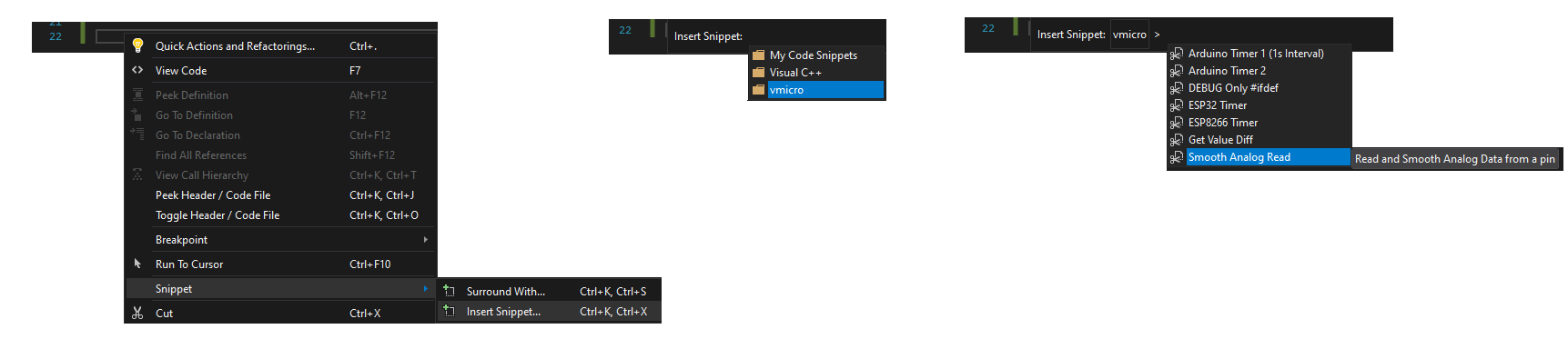Click the Smooth Analog Read snippet icon

(x=1176, y=157)
